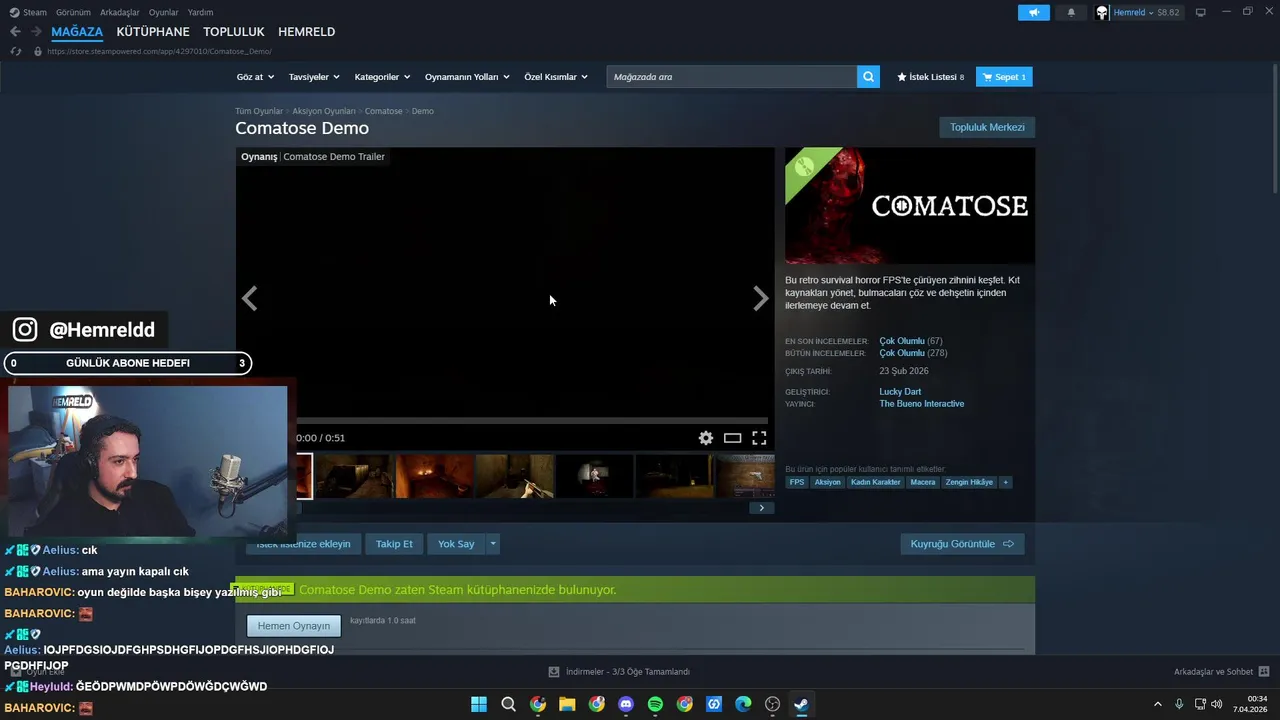This screenshot has height=720, width=1280.
Task: Show more tags with the plus button
Action: point(1005,482)
